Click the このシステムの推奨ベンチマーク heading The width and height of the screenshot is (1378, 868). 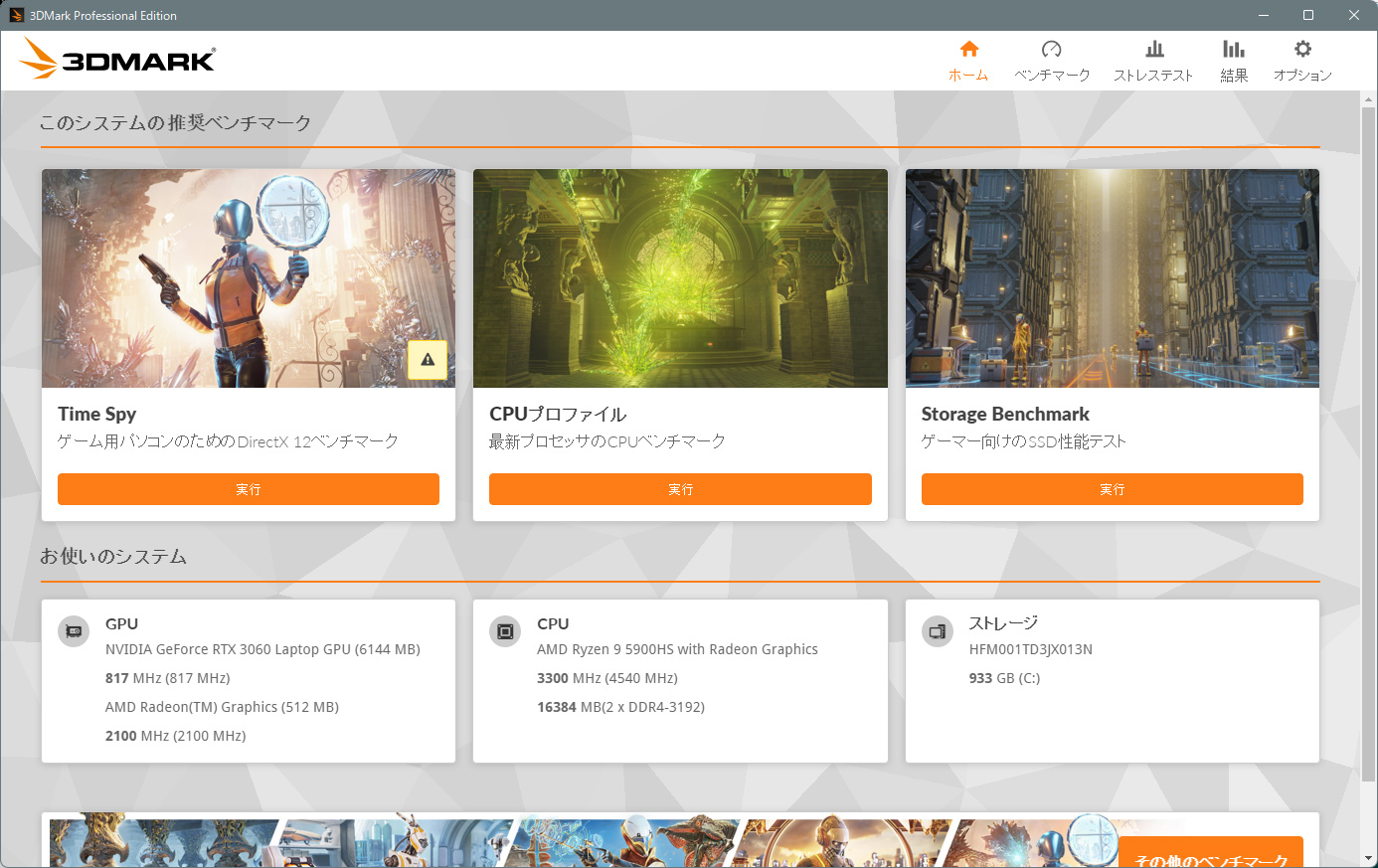pyautogui.click(x=175, y=123)
